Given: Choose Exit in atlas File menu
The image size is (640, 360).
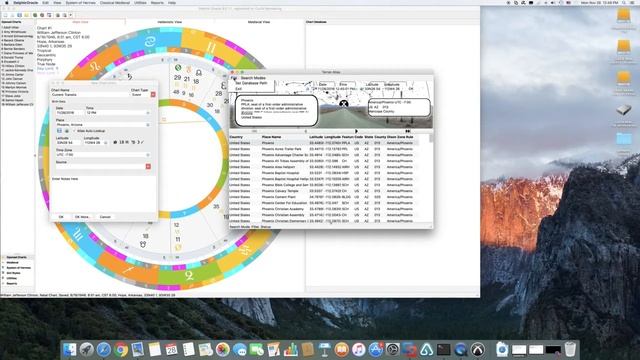Looking at the screenshot, I should click(238, 89).
